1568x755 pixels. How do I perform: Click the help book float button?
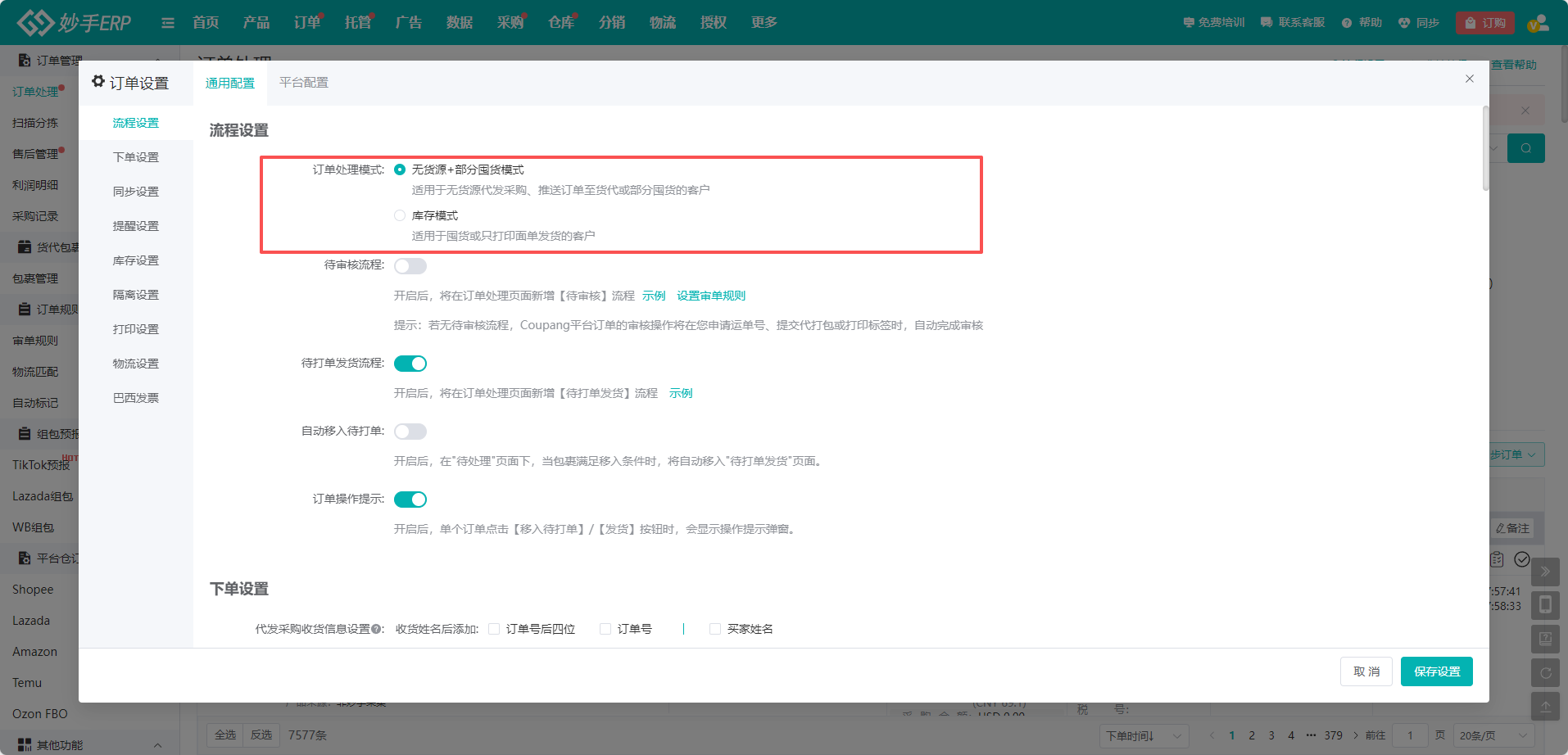[x=1545, y=639]
